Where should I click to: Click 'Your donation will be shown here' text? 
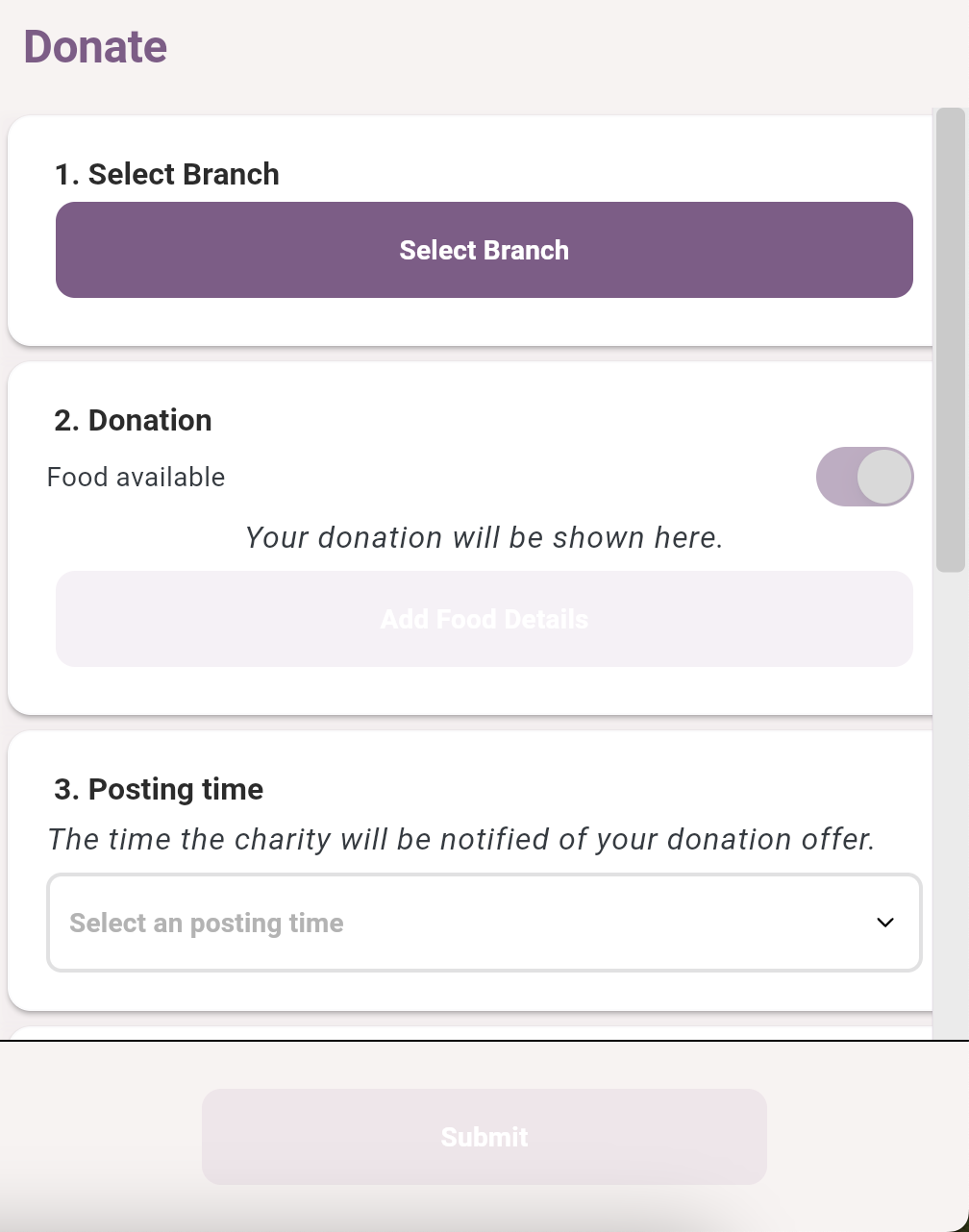pyautogui.click(x=484, y=537)
